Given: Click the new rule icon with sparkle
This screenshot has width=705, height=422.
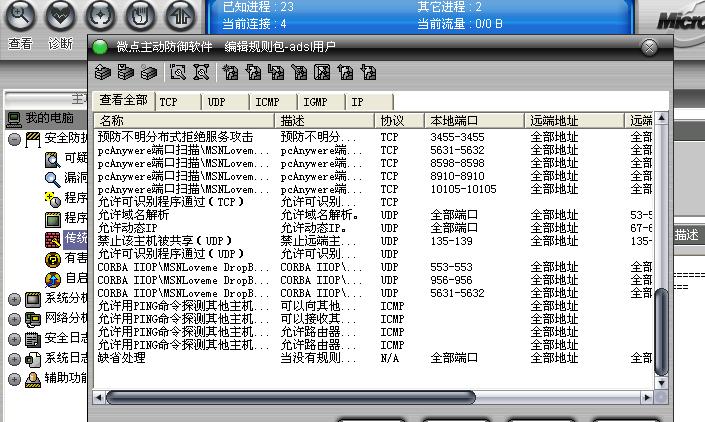Looking at the screenshot, I should (231, 72).
